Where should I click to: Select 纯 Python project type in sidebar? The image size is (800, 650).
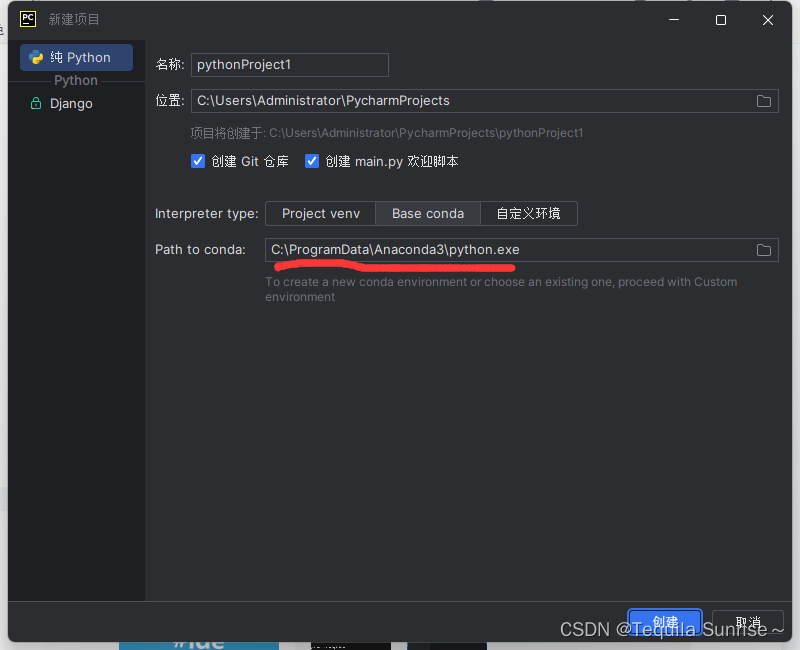(x=75, y=57)
